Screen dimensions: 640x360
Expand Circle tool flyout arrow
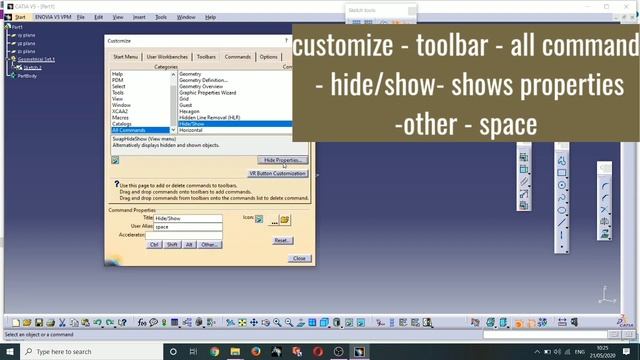coord(567,190)
